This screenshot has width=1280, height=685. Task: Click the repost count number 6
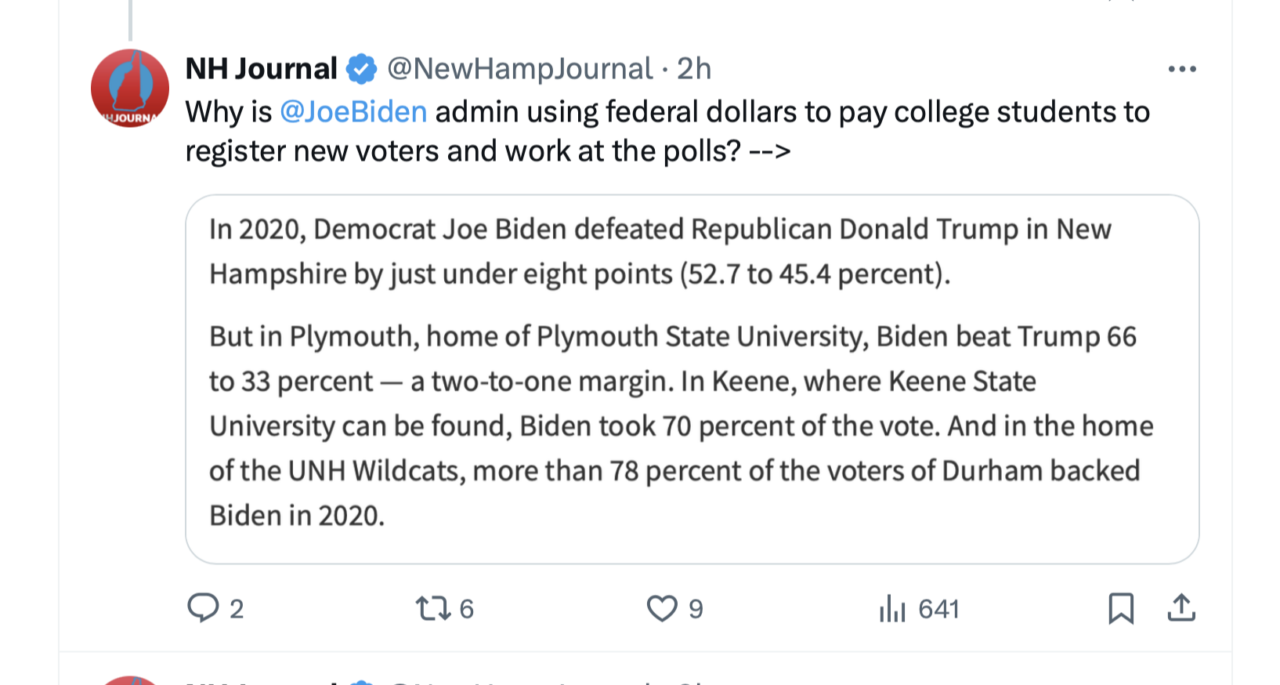(466, 609)
